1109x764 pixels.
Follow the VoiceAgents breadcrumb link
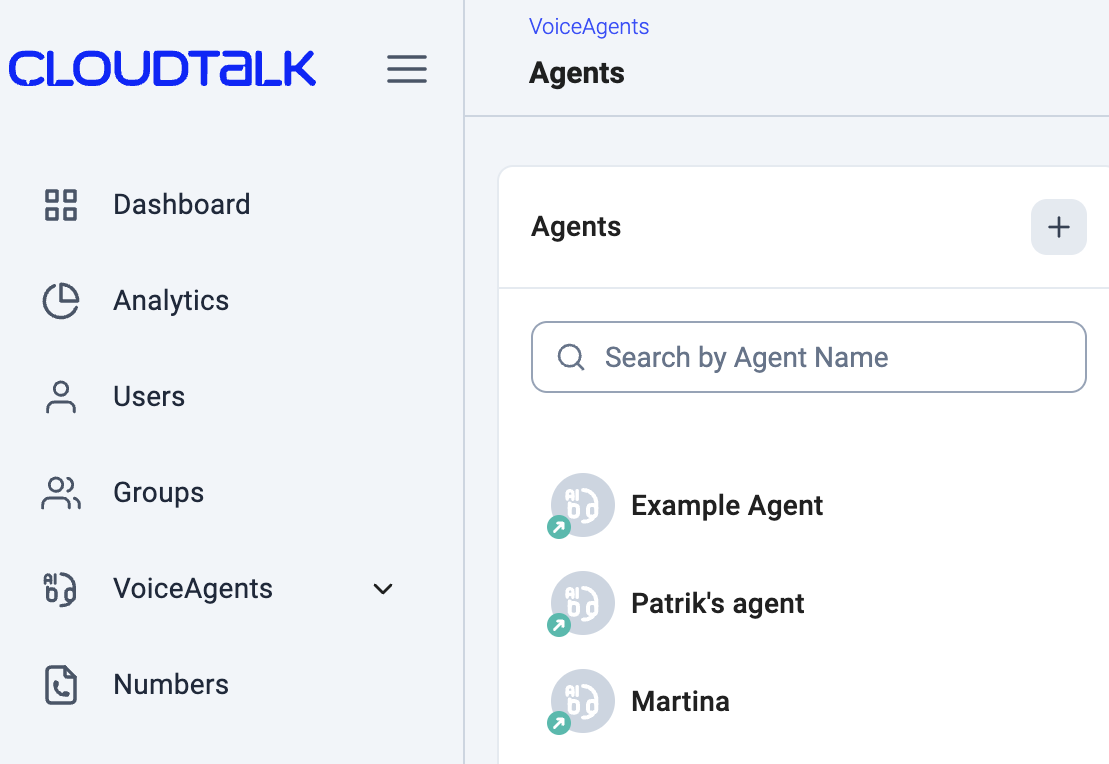point(589,27)
